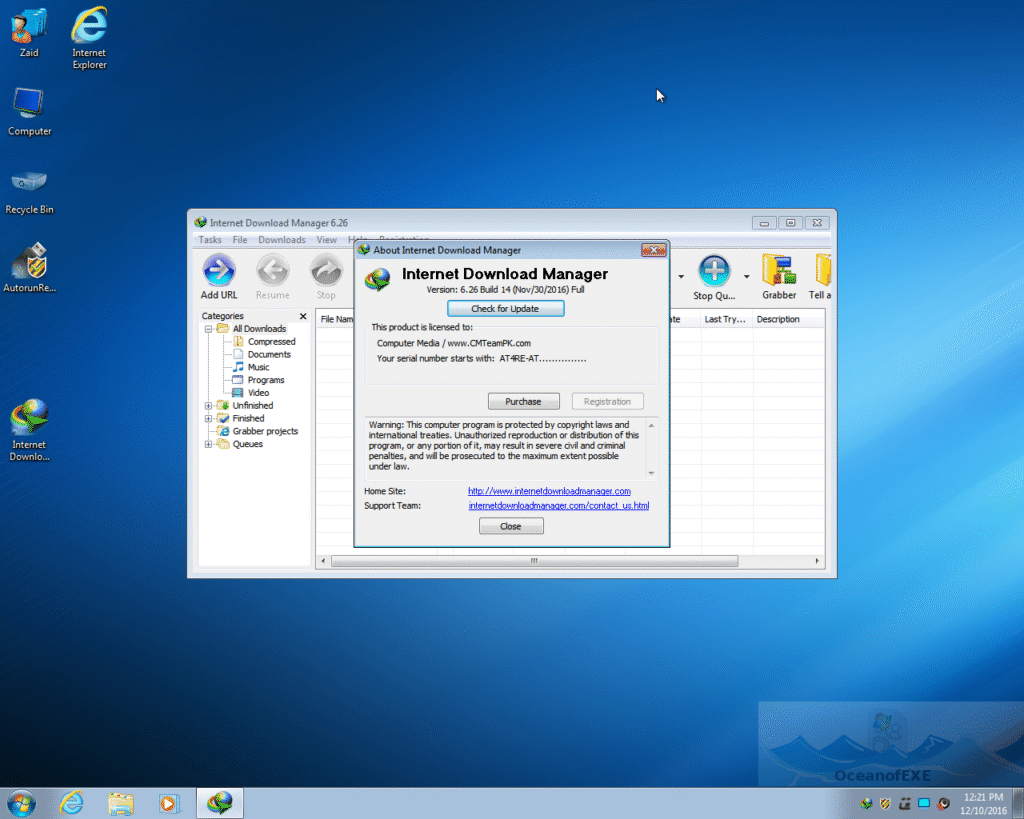This screenshot has width=1024, height=819.
Task: Click Internet Download Manager taskbar icon
Action: point(219,802)
